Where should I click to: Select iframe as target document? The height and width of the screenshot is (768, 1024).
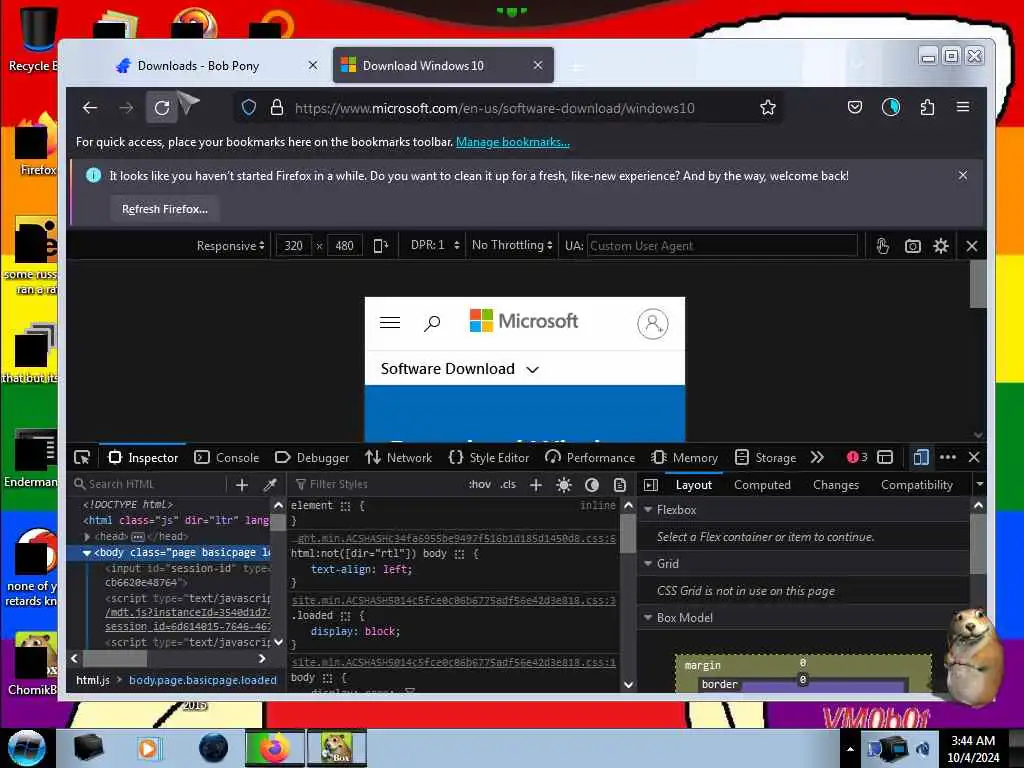click(885, 457)
